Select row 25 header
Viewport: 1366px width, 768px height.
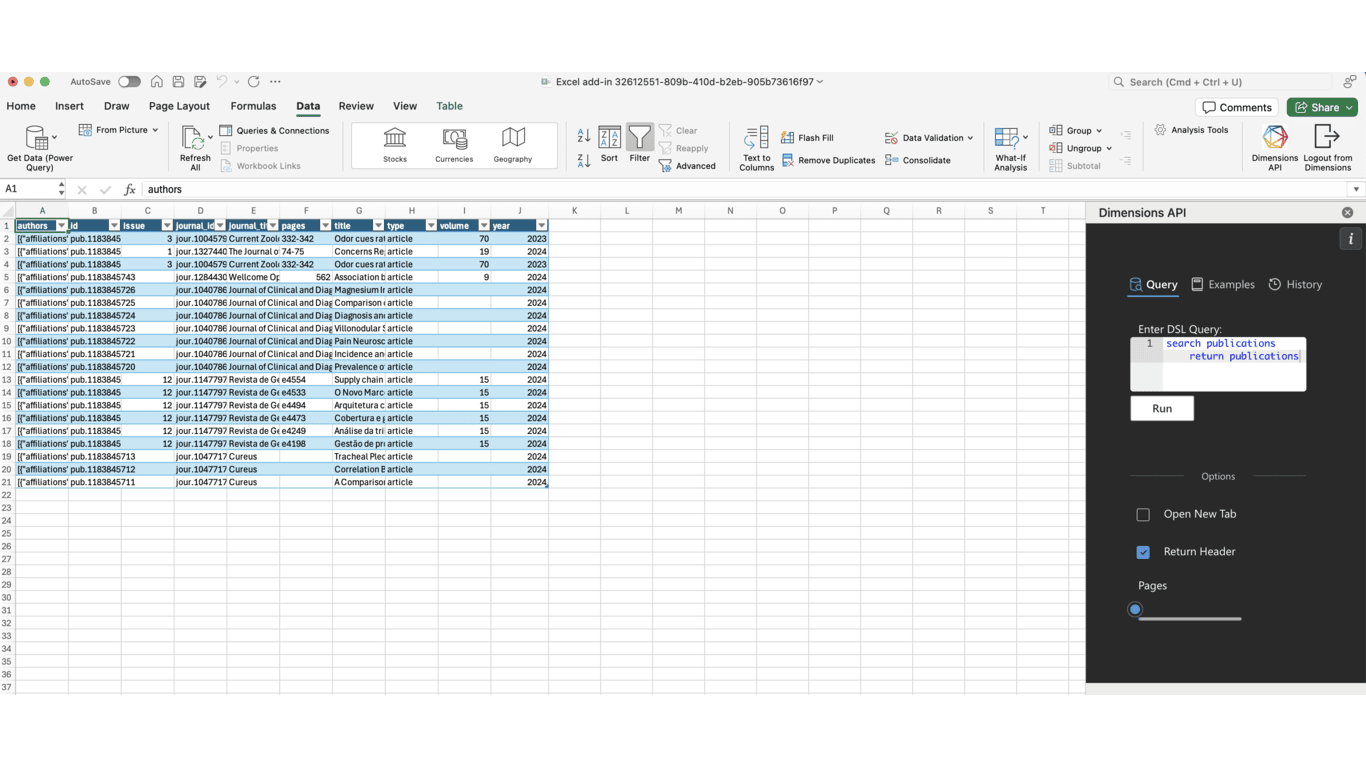[x=7, y=534]
